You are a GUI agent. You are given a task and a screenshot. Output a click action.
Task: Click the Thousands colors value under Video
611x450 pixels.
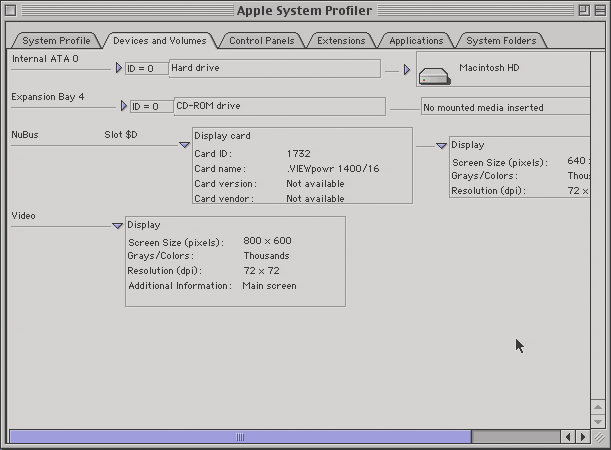click(267, 256)
